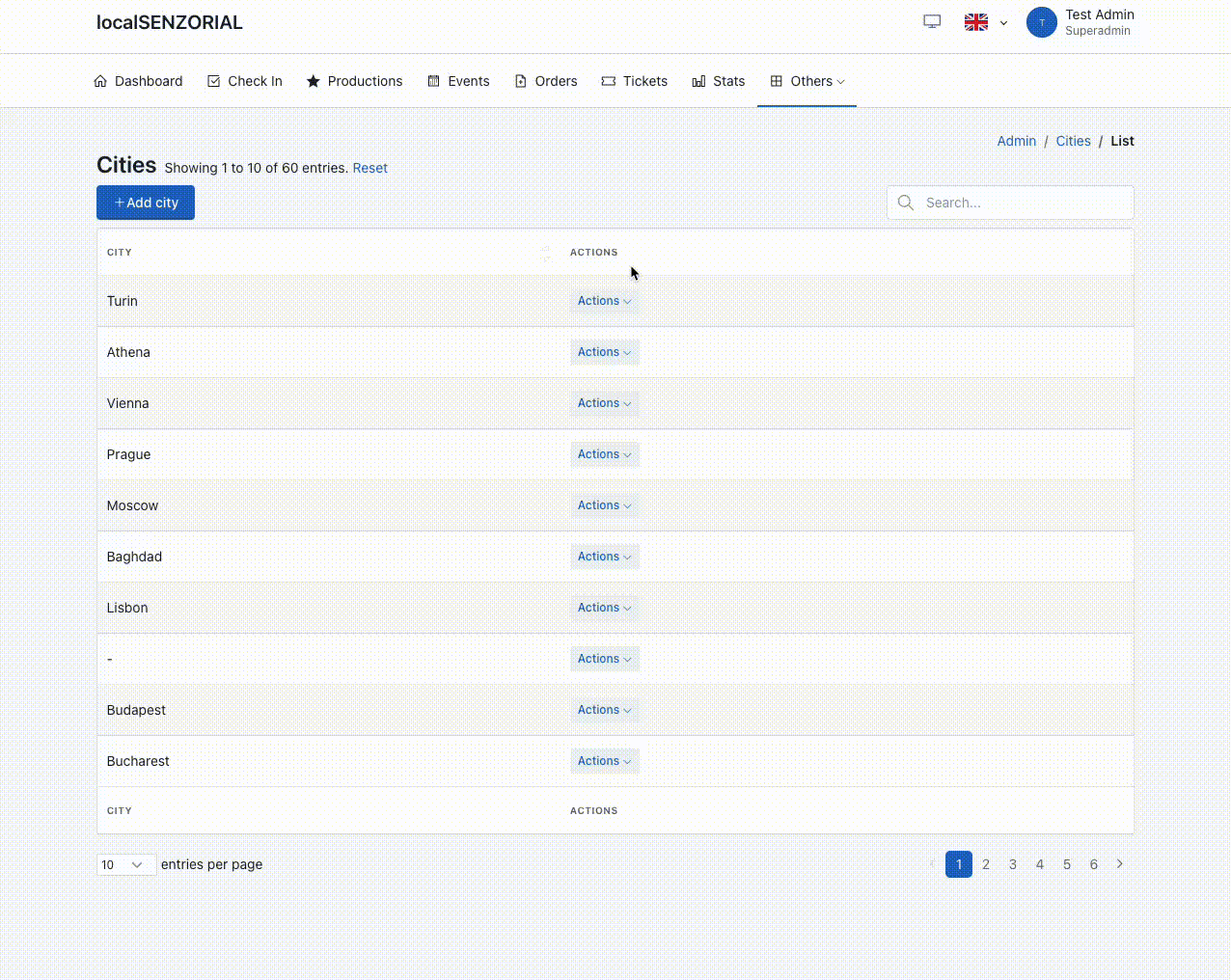Viewport: 1231px width, 980px height.
Task: Go to the next pagination page arrow
Action: tap(1120, 864)
